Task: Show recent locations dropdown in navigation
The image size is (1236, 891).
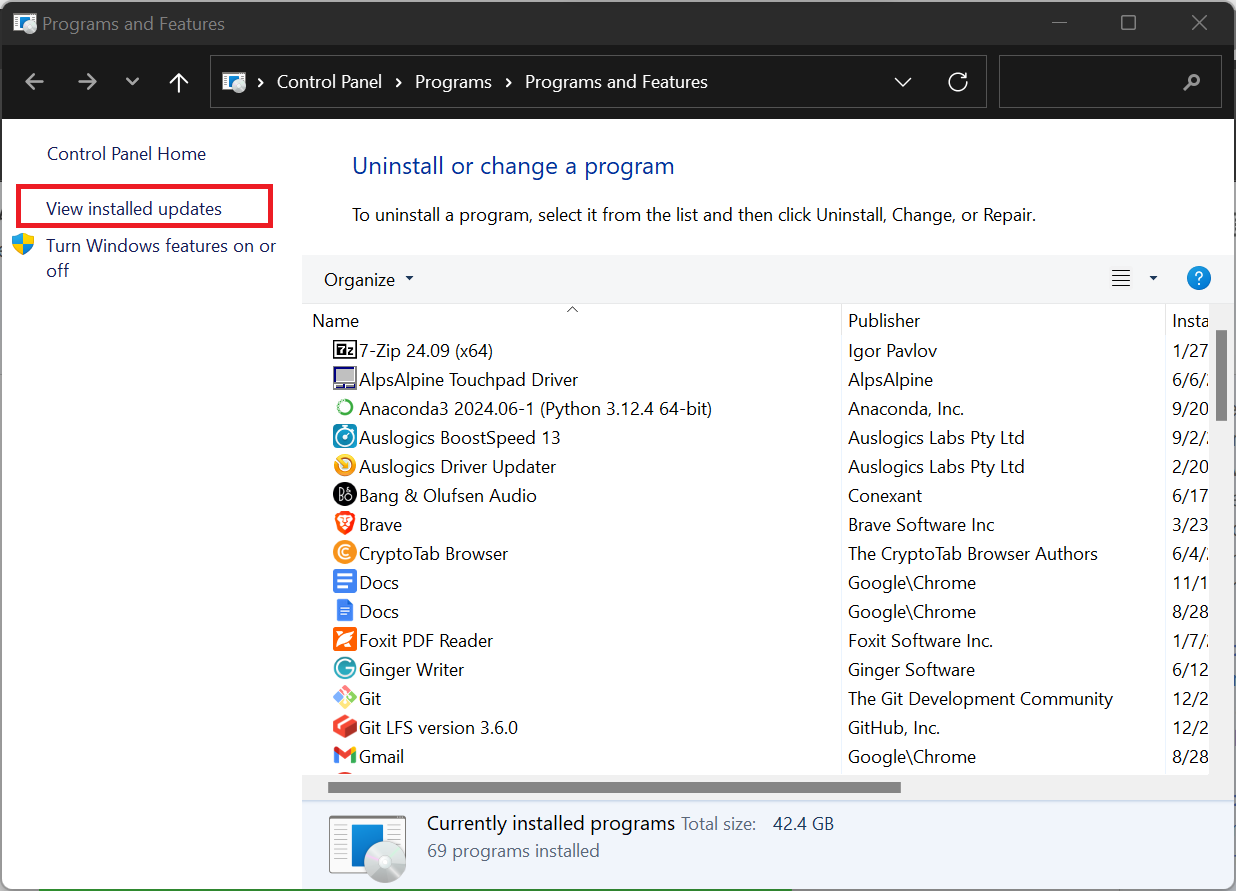Action: click(132, 82)
